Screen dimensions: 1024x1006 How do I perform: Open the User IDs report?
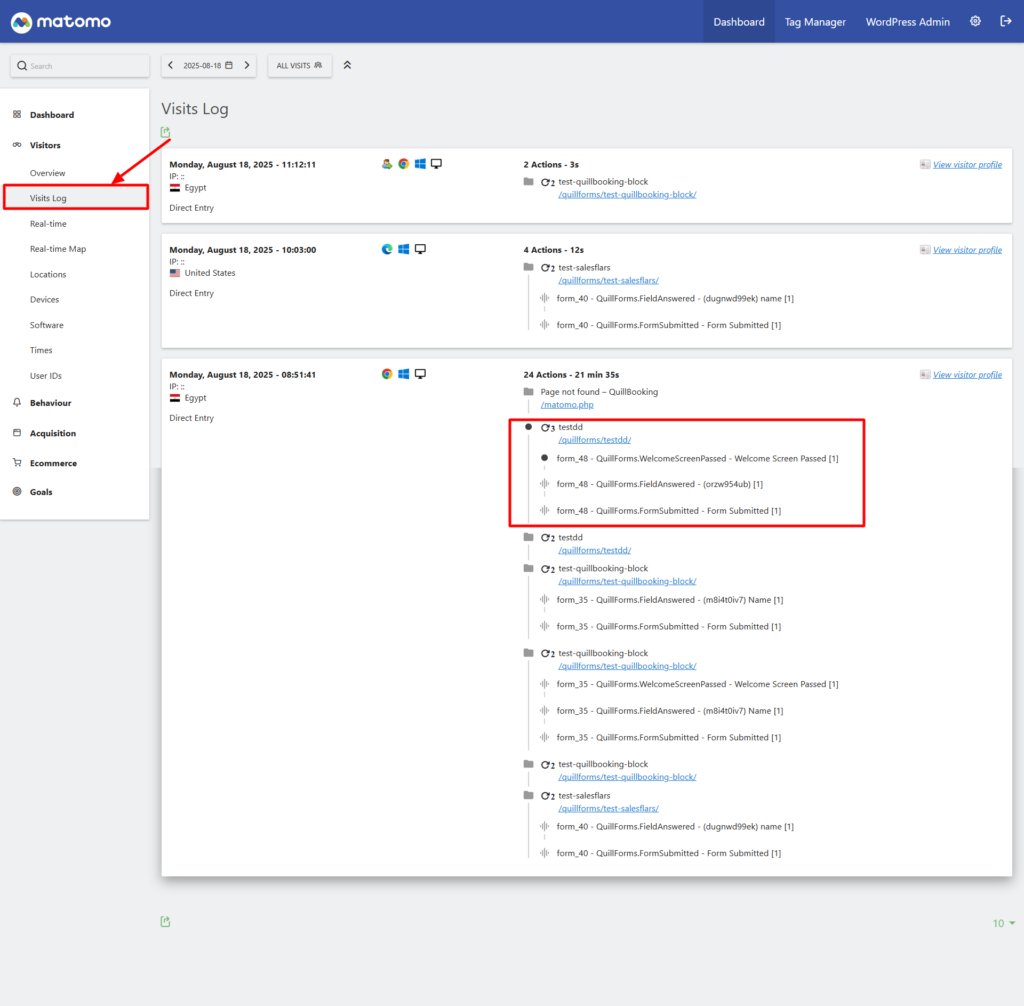pos(46,376)
